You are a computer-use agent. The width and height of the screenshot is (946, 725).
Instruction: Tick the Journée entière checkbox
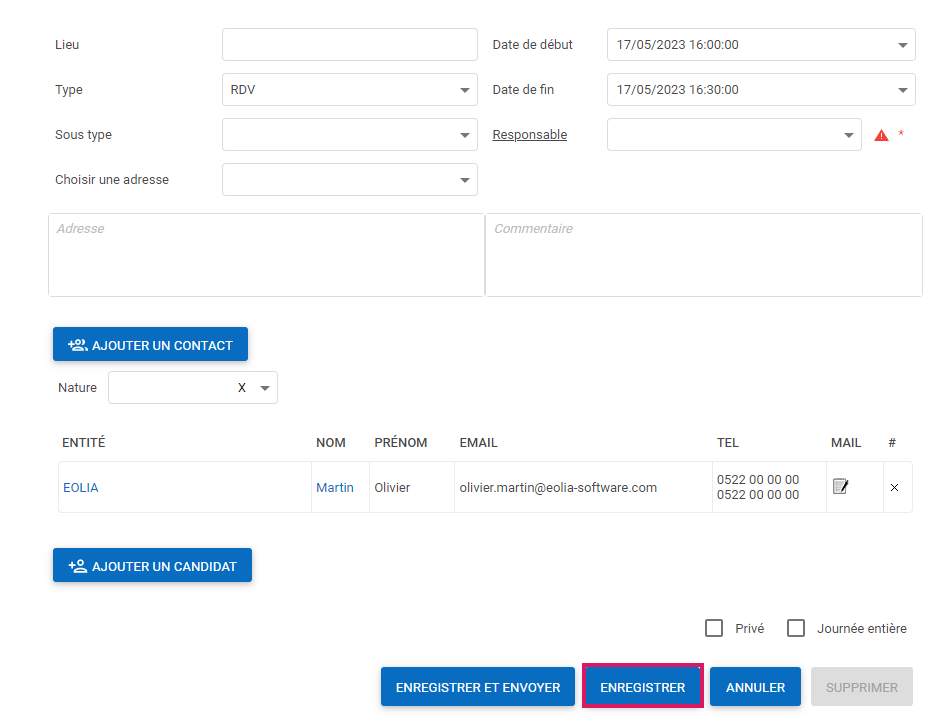click(x=796, y=628)
